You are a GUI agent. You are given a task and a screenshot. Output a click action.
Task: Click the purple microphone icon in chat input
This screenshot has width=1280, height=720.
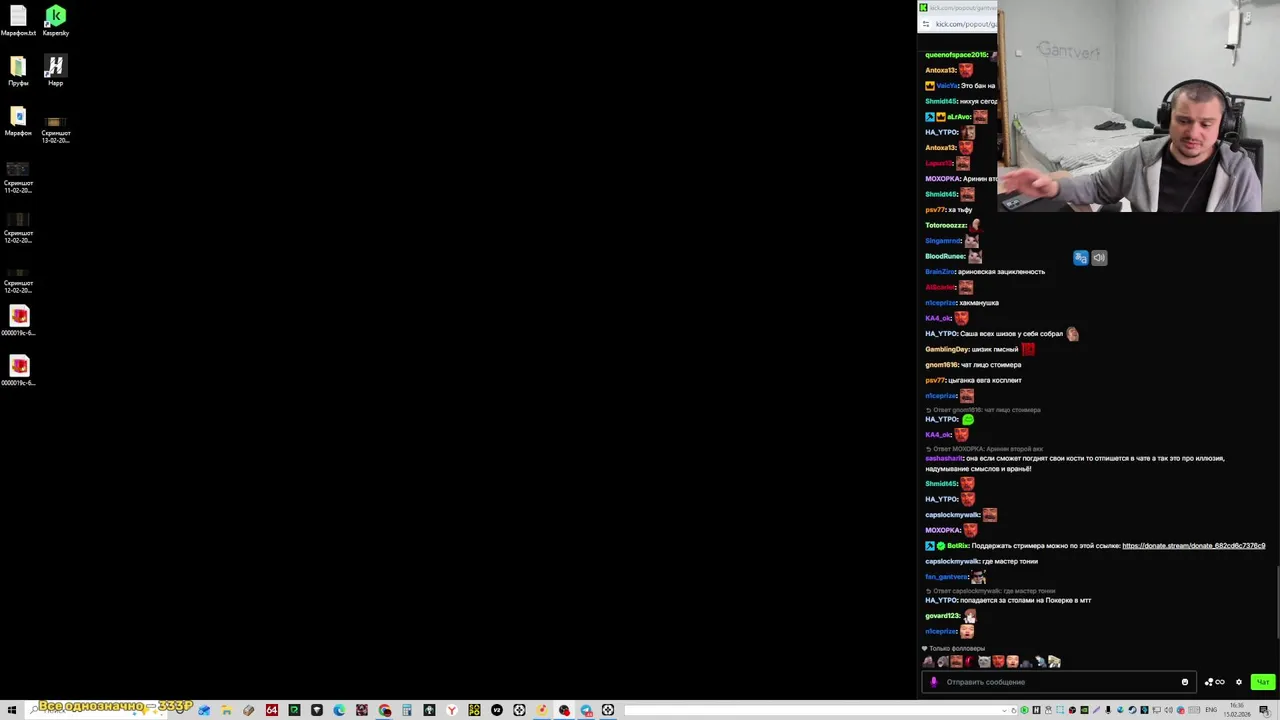(934, 682)
